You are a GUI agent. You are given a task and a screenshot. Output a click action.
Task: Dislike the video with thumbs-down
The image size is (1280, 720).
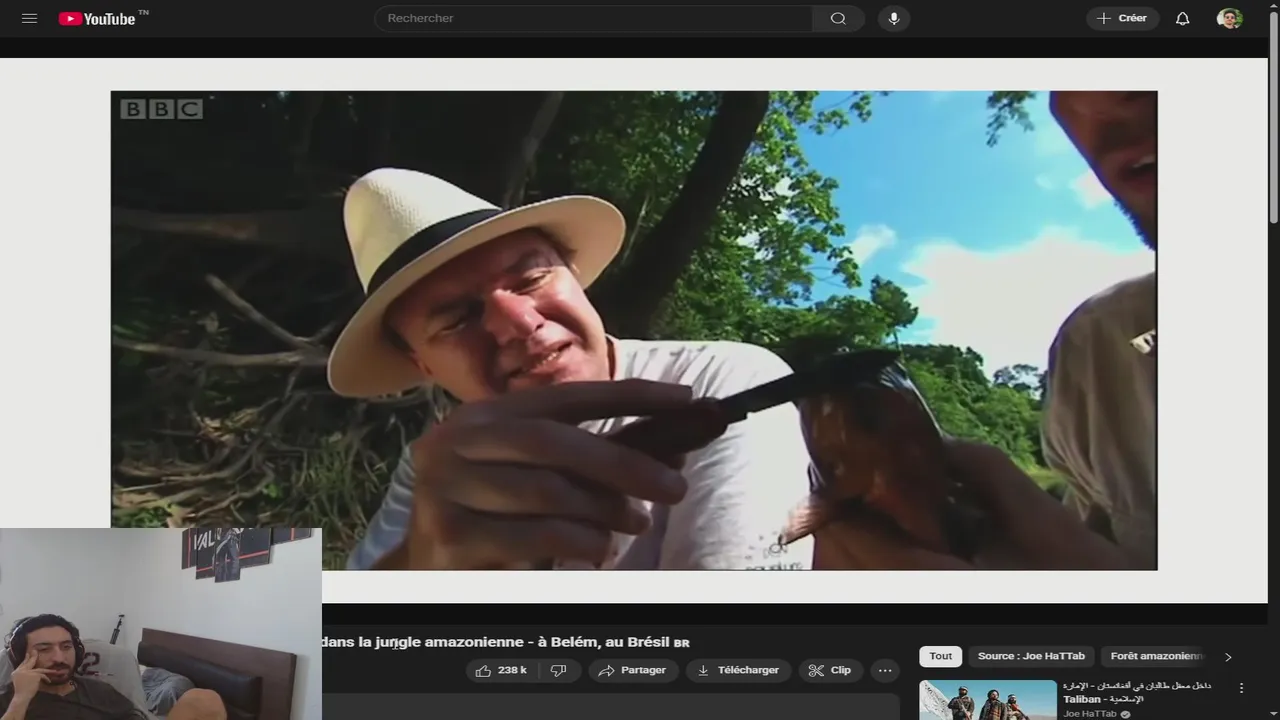tap(559, 670)
